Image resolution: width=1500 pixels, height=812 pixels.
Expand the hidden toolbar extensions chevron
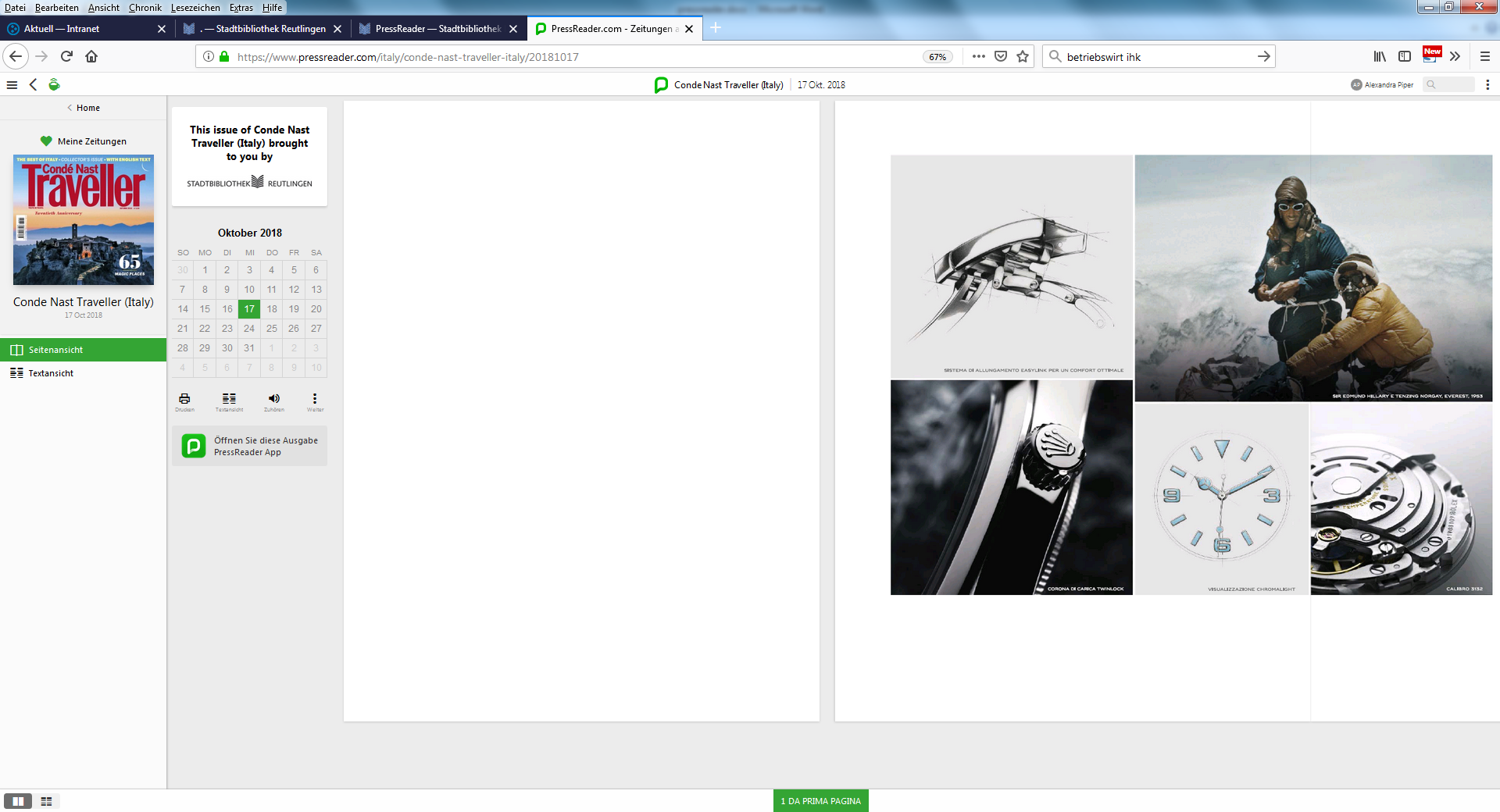(x=1455, y=57)
